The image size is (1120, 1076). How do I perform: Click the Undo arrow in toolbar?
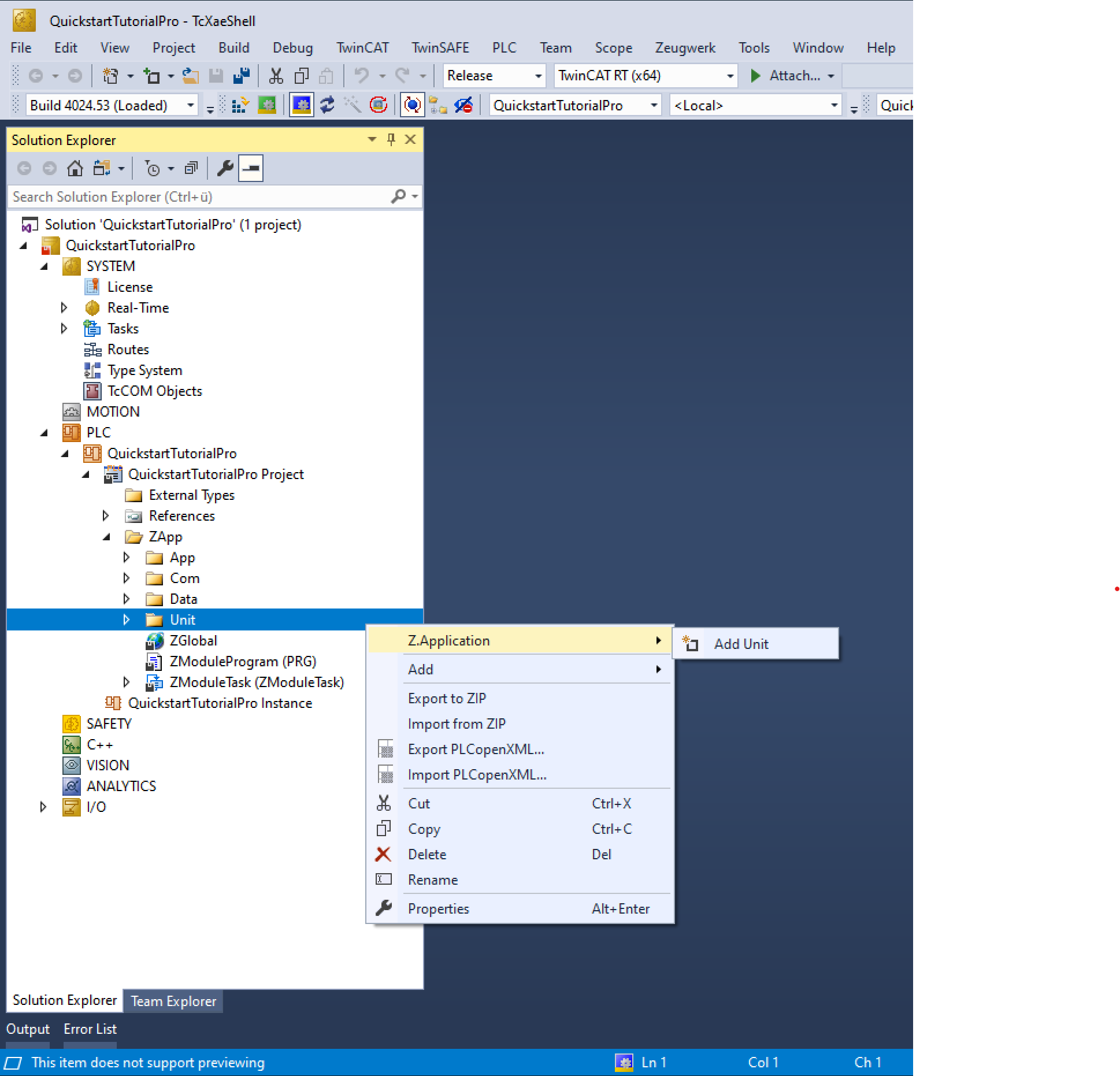pyautogui.click(x=362, y=76)
